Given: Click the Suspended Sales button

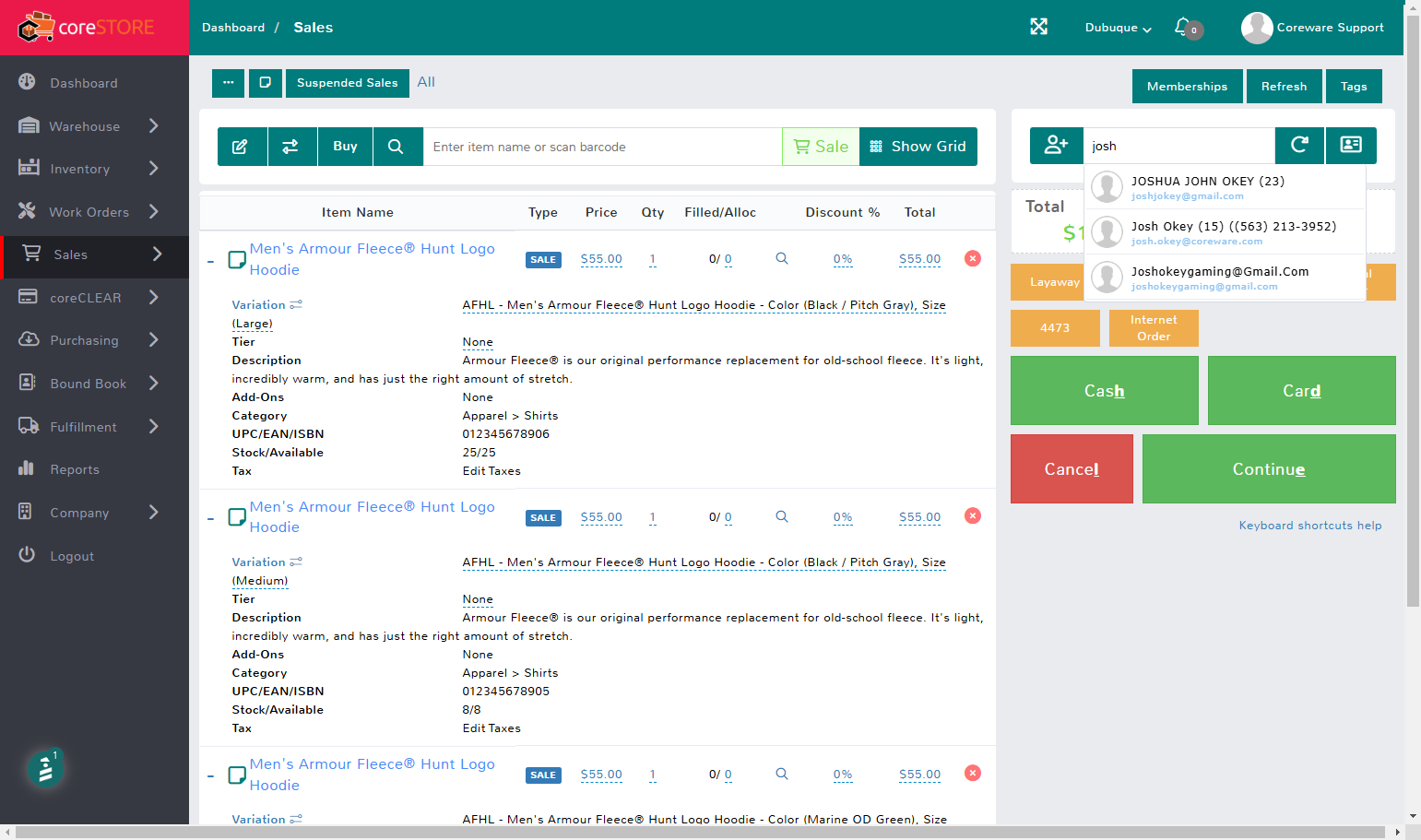Looking at the screenshot, I should pos(347,83).
